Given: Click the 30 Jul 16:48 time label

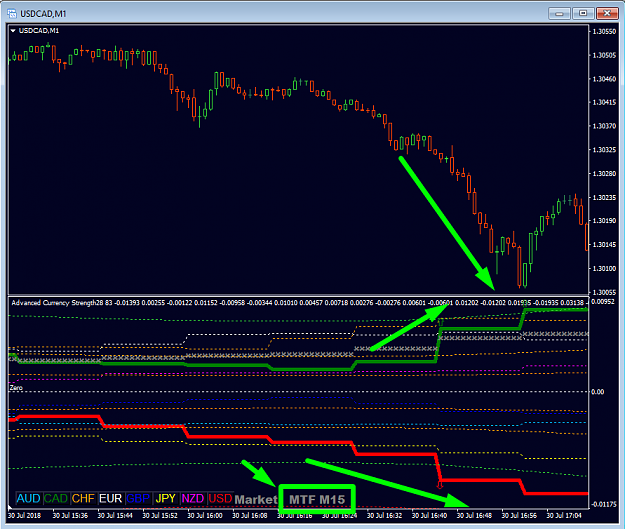Looking at the screenshot, I should [x=474, y=515].
